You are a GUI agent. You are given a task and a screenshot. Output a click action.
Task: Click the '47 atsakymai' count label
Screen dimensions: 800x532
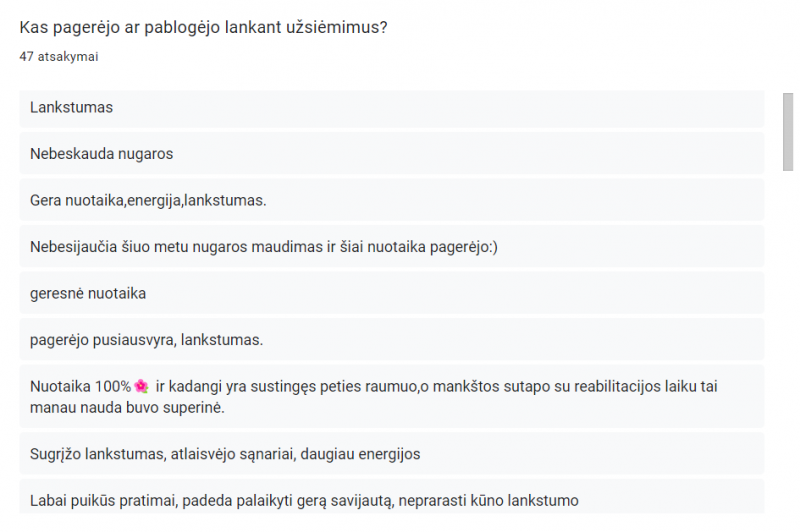59,57
